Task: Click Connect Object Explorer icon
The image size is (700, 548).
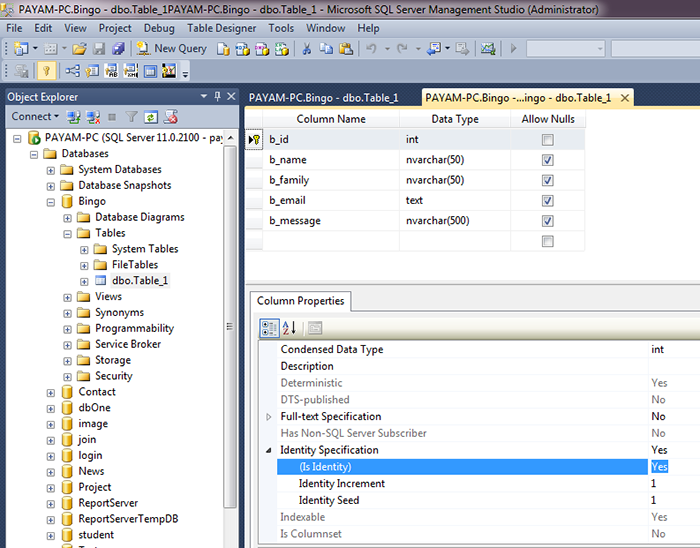Action: point(74,117)
